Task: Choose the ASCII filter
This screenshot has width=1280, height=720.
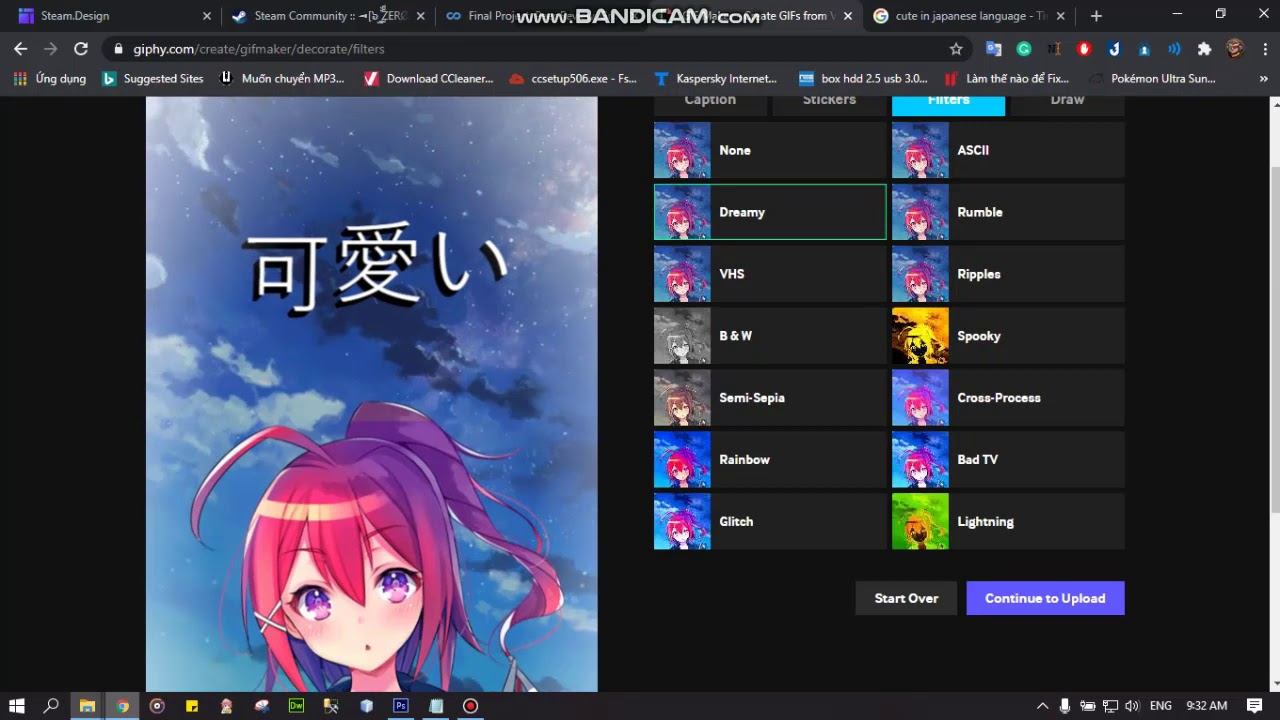Action: tap(1008, 150)
